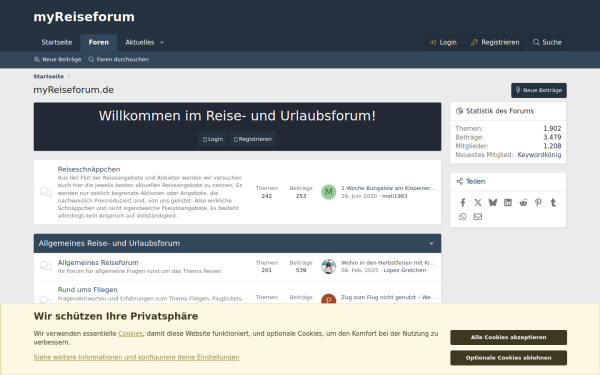Image resolution: width=600 pixels, height=375 pixels.
Task: Open the Aktuelles dropdown arrow
Action: pos(162,42)
